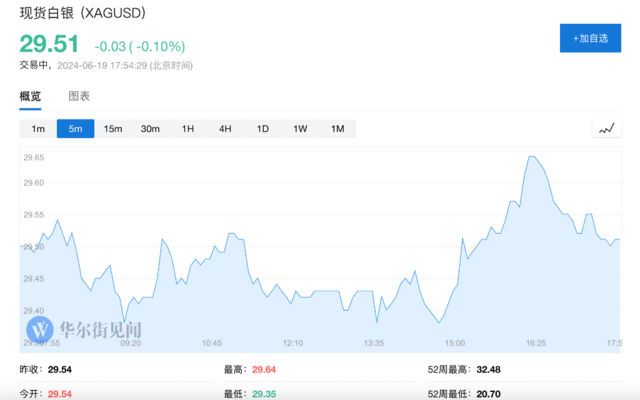This screenshot has height=400, width=640.
Task: Open the 图表 tab
Action: pos(79,96)
